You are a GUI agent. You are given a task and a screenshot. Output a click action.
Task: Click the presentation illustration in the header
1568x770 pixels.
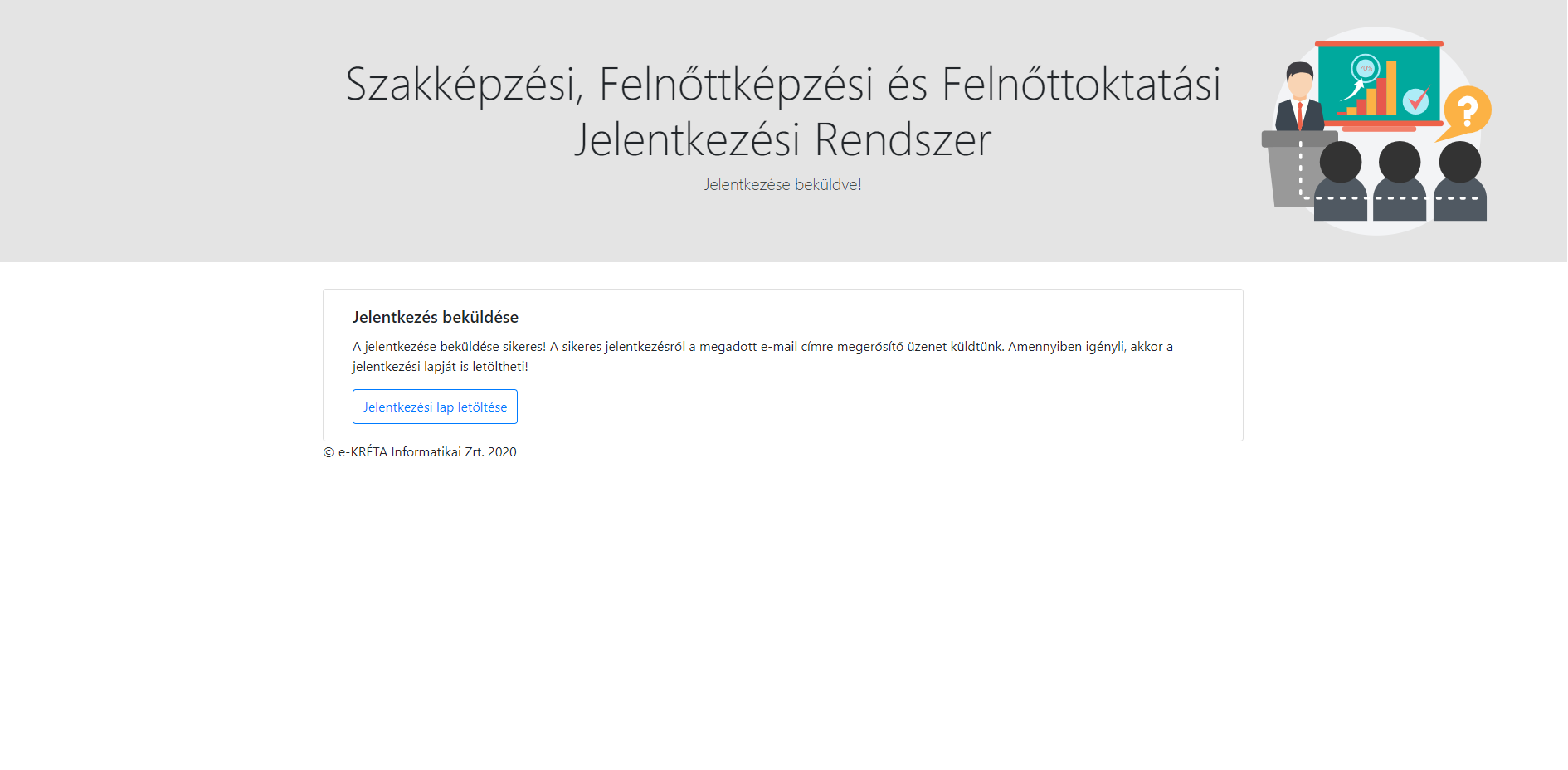click(x=1377, y=131)
